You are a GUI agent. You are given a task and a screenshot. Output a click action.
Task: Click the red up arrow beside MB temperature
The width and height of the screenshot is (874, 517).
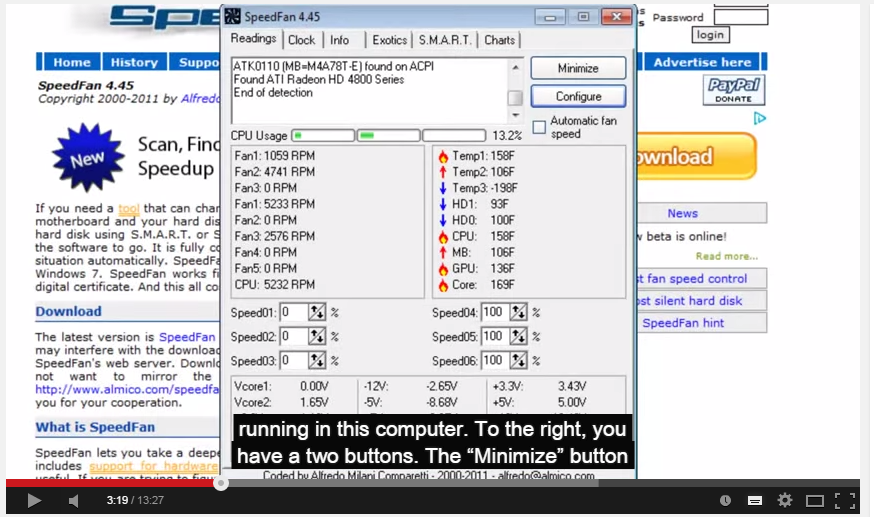[x=443, y=253]
